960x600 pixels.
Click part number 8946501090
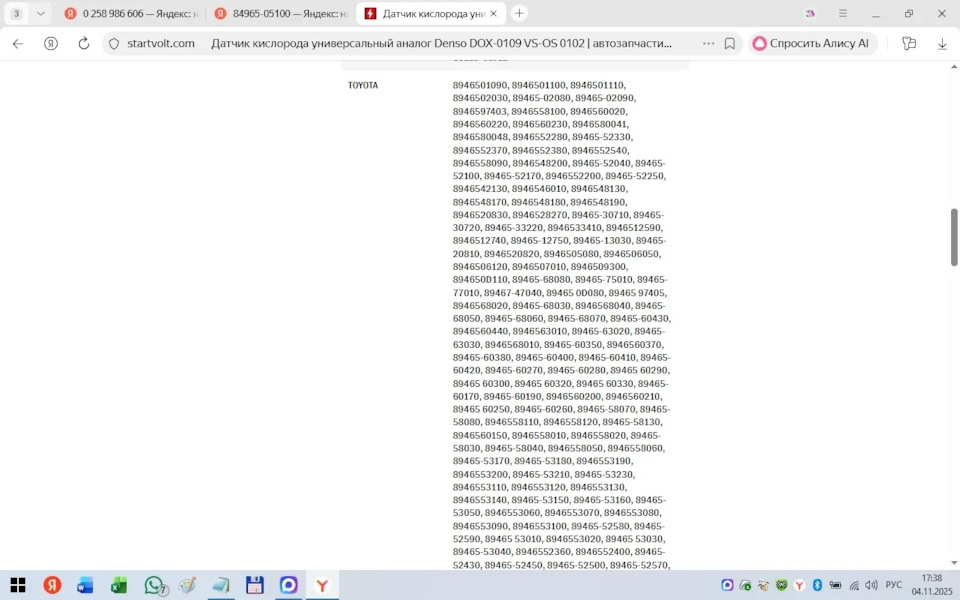480,85
